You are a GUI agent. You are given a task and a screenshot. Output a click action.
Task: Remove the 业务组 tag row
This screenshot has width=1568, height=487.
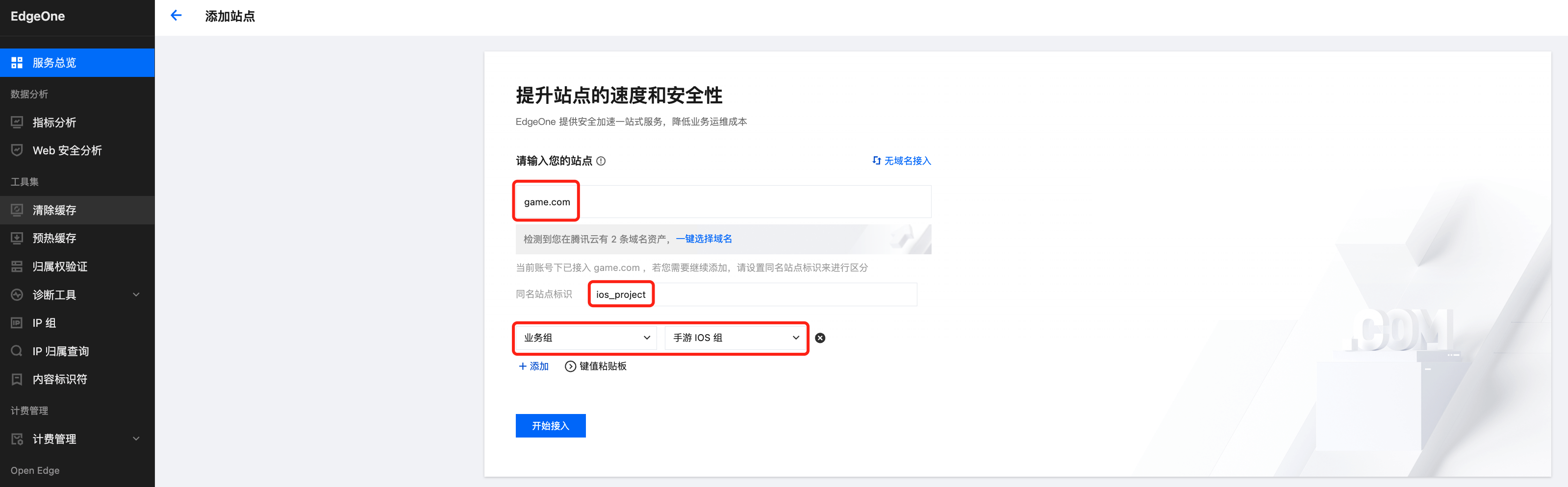(820, 338)
